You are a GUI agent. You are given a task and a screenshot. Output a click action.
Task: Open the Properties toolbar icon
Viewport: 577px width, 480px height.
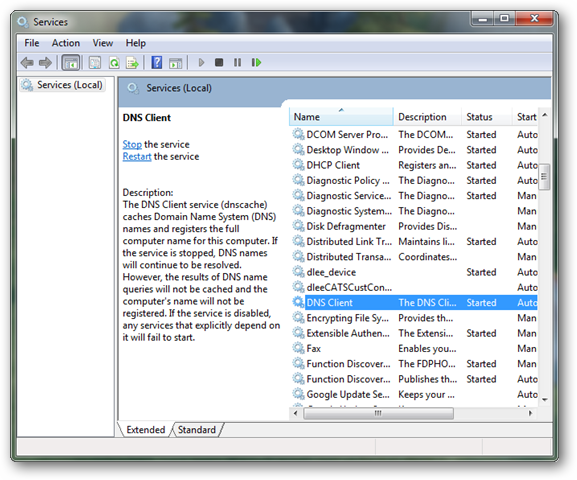point(95,63)
